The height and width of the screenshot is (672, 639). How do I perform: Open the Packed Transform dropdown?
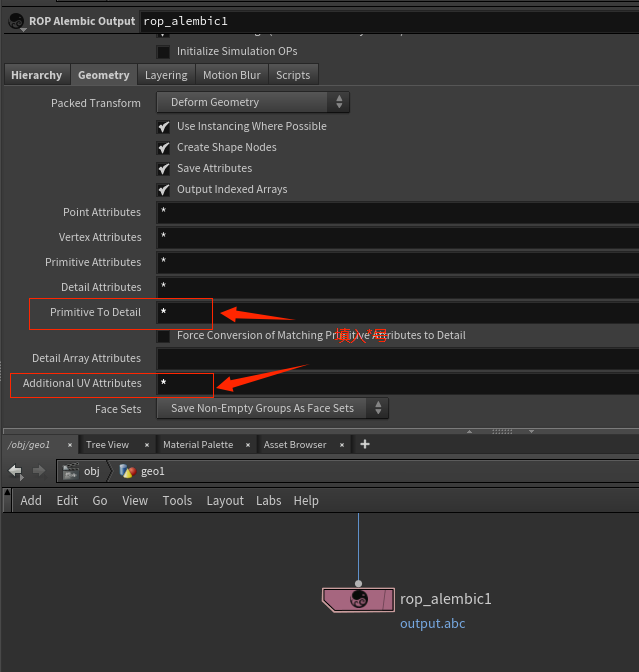pos(253,102)
